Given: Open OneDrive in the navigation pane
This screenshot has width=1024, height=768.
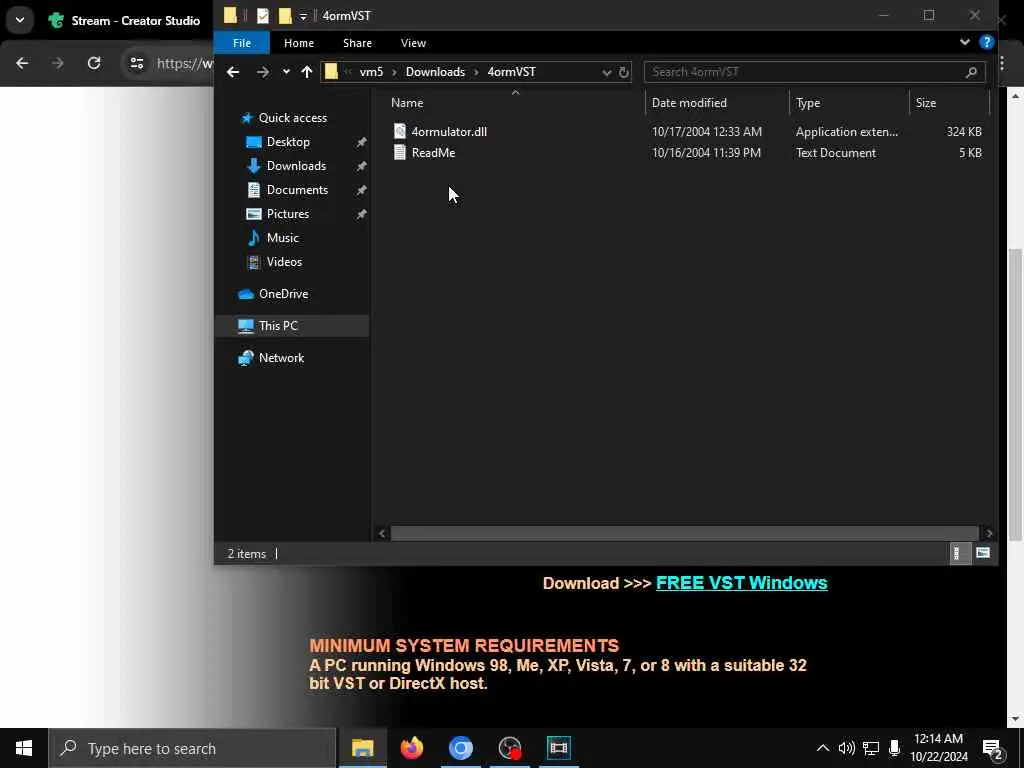Looking at the screenshot, I should click(283, 294).
